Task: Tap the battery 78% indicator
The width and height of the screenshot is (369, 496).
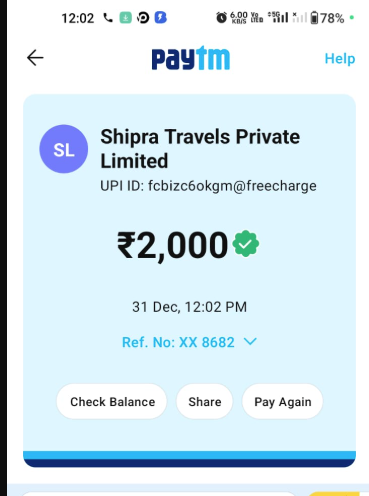Action: click(327, 18)
